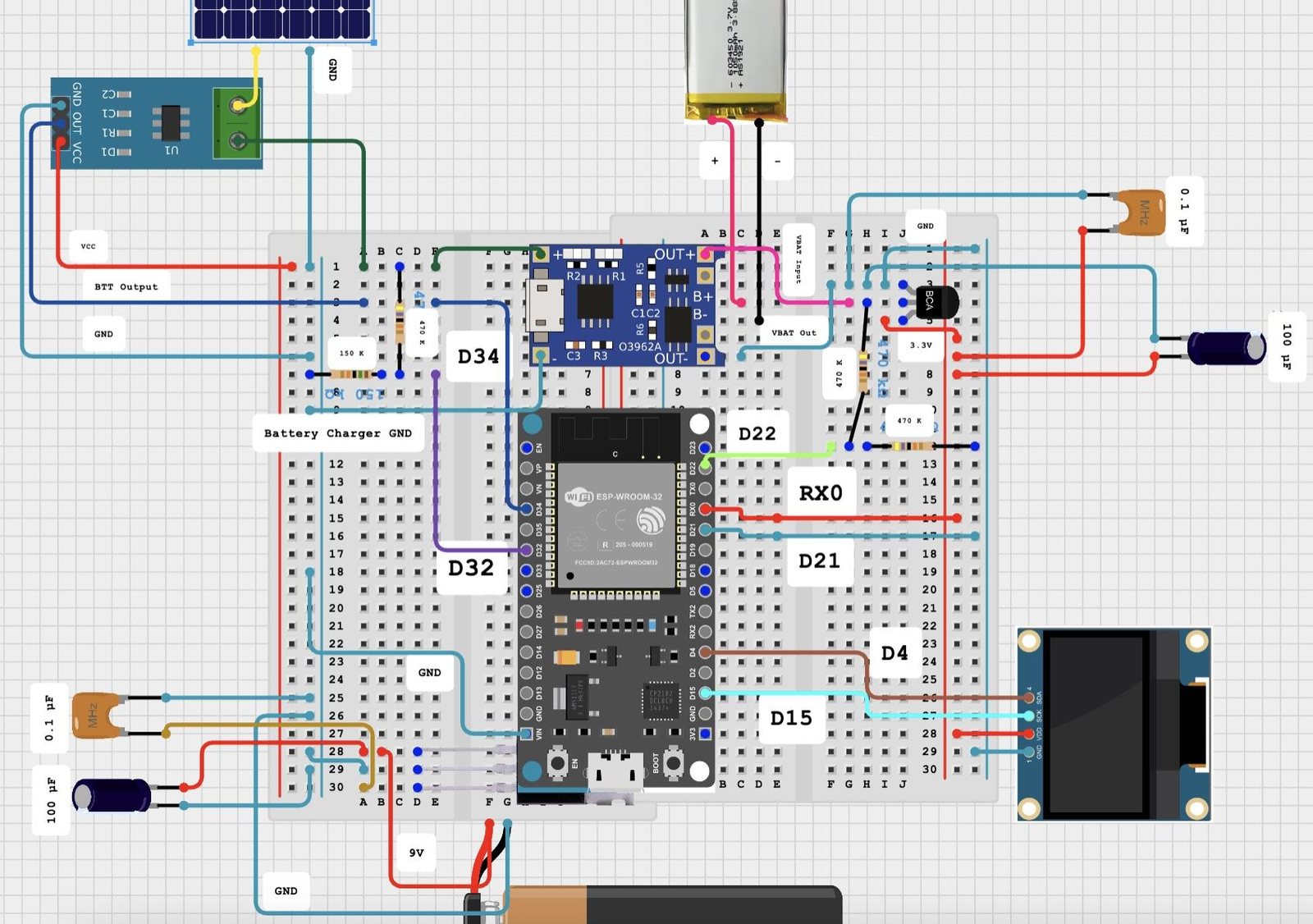1313x924 pixels.
Task: Select the GND label below BTT Output
Action: pos(103,334)
